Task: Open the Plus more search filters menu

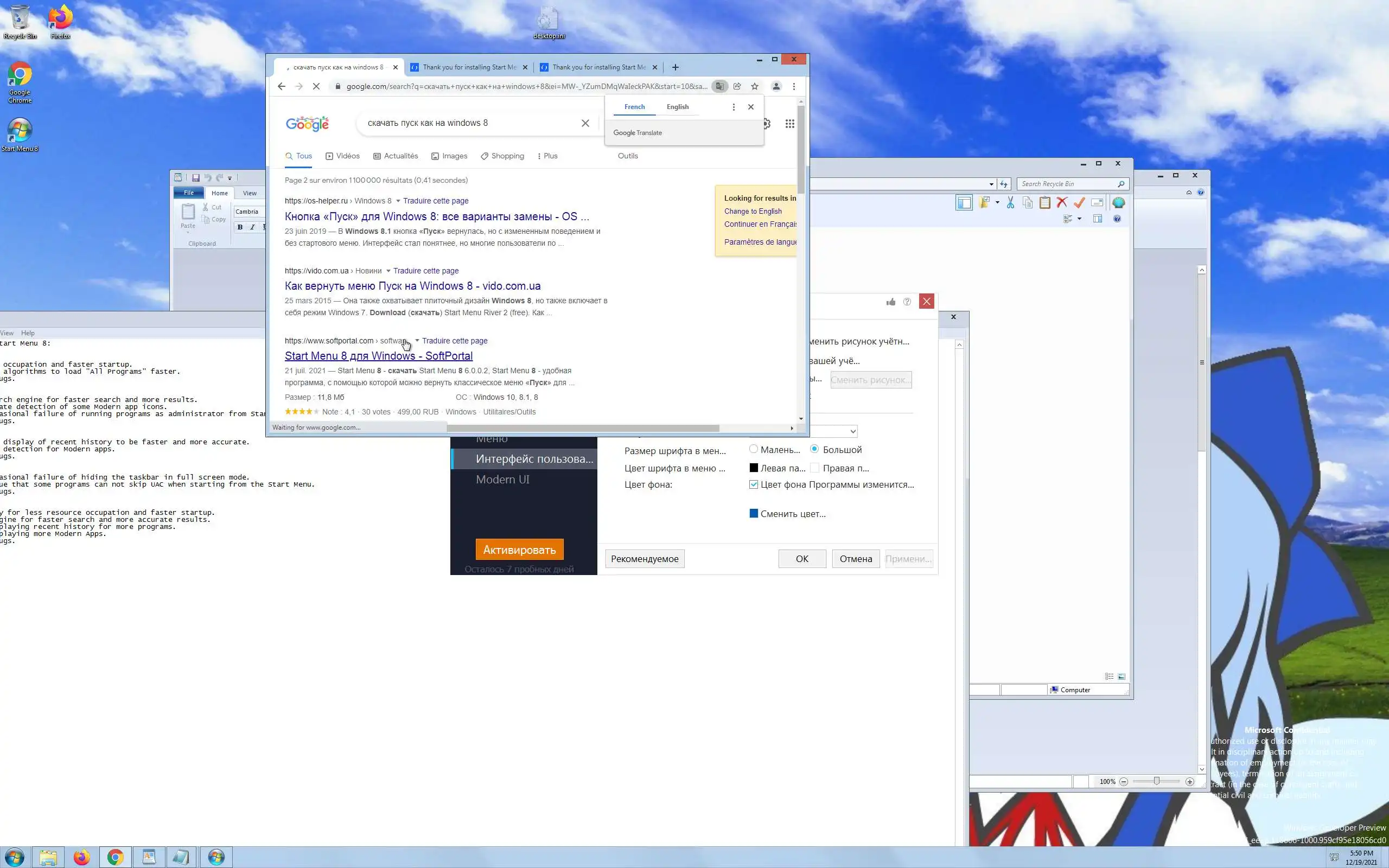Action: (547, 156)
